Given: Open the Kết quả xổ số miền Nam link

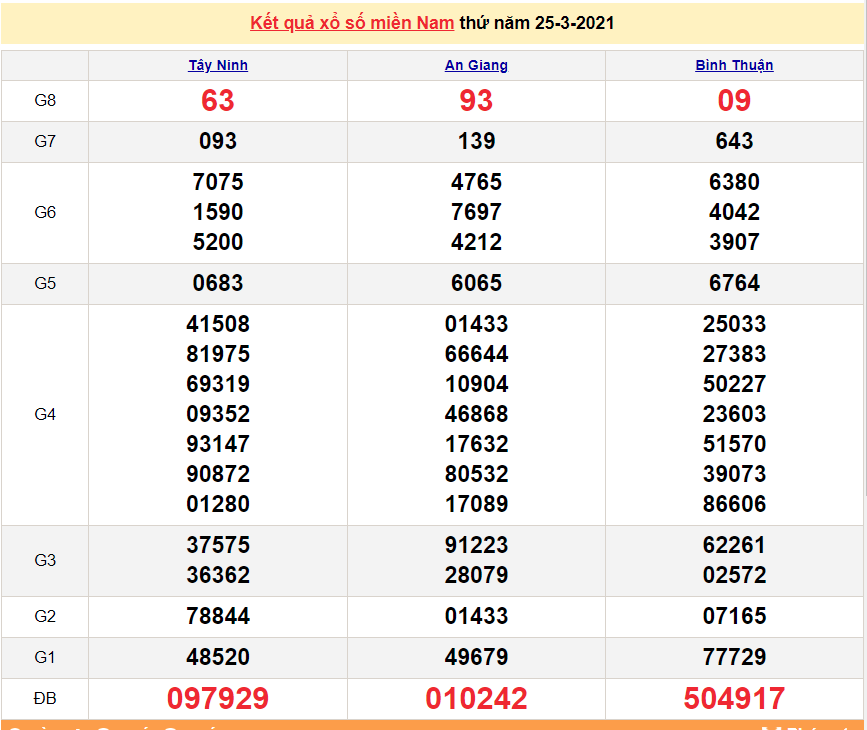Looking at the screenshot, I should 352,22.
